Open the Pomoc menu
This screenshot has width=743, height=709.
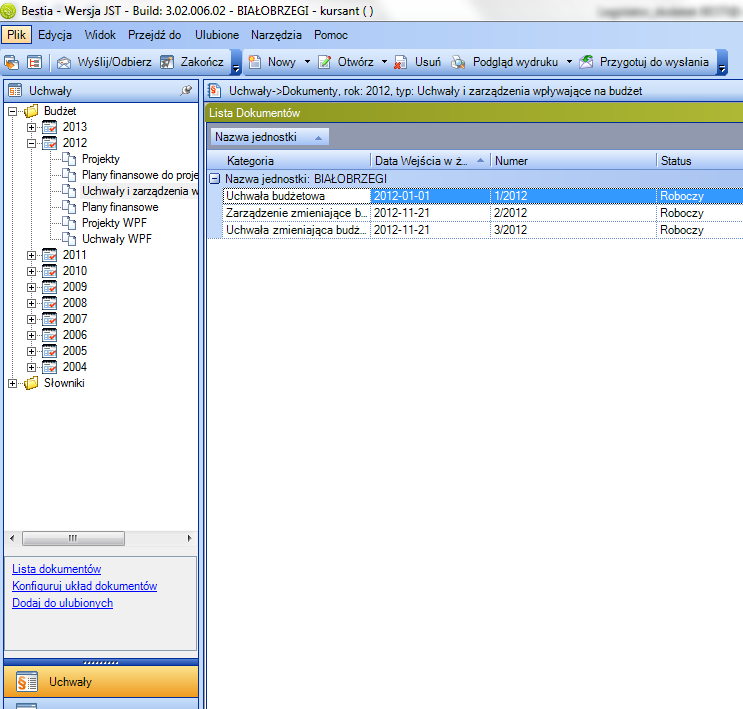331,35
